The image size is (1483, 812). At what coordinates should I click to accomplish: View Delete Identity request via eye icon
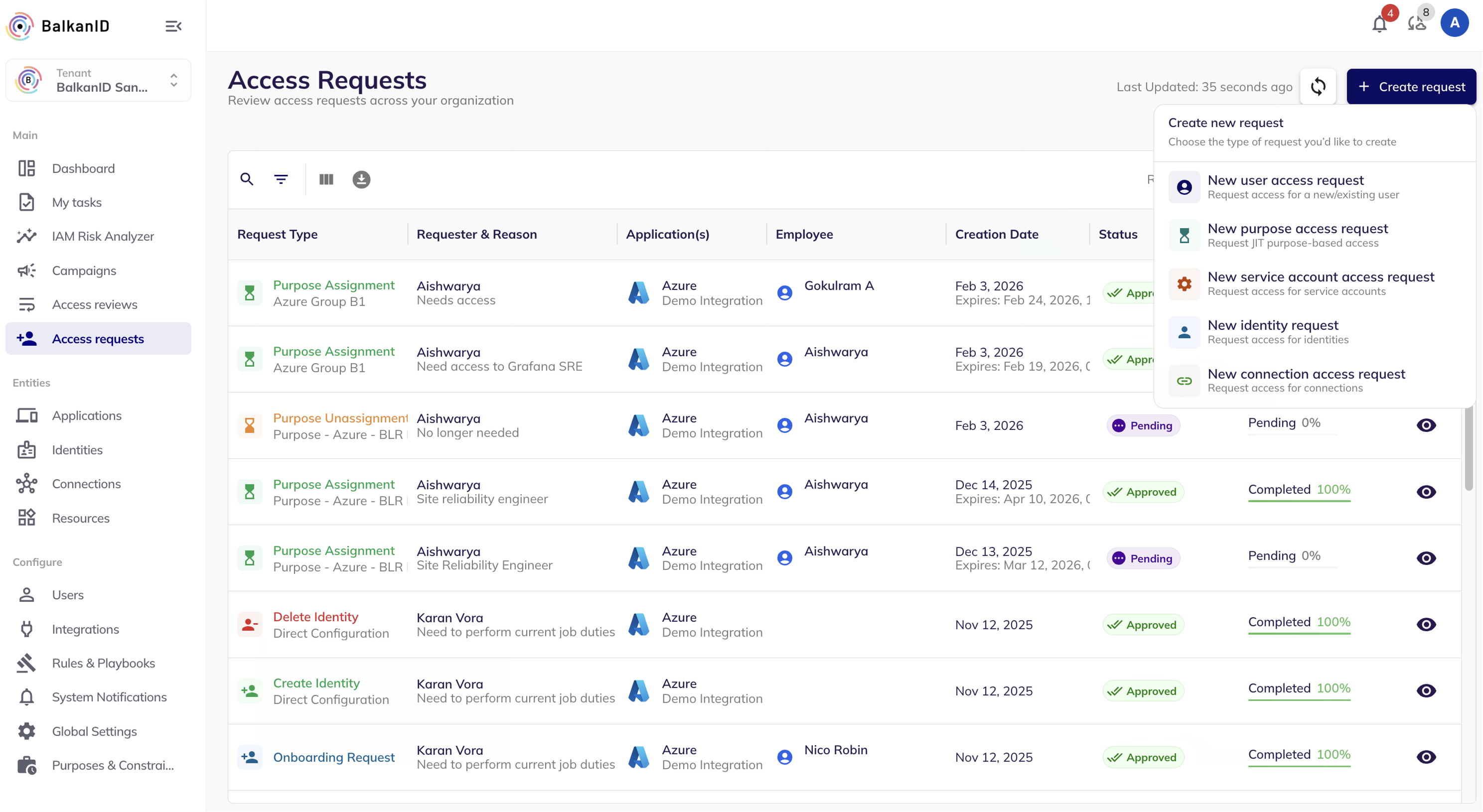click(x=1426, y=624)
